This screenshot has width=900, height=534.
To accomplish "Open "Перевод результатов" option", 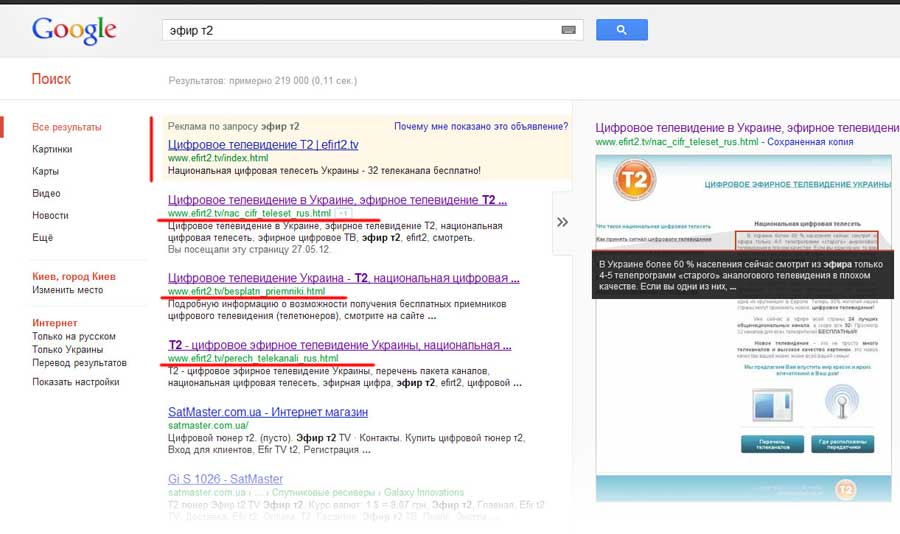I will pos(79,363).
